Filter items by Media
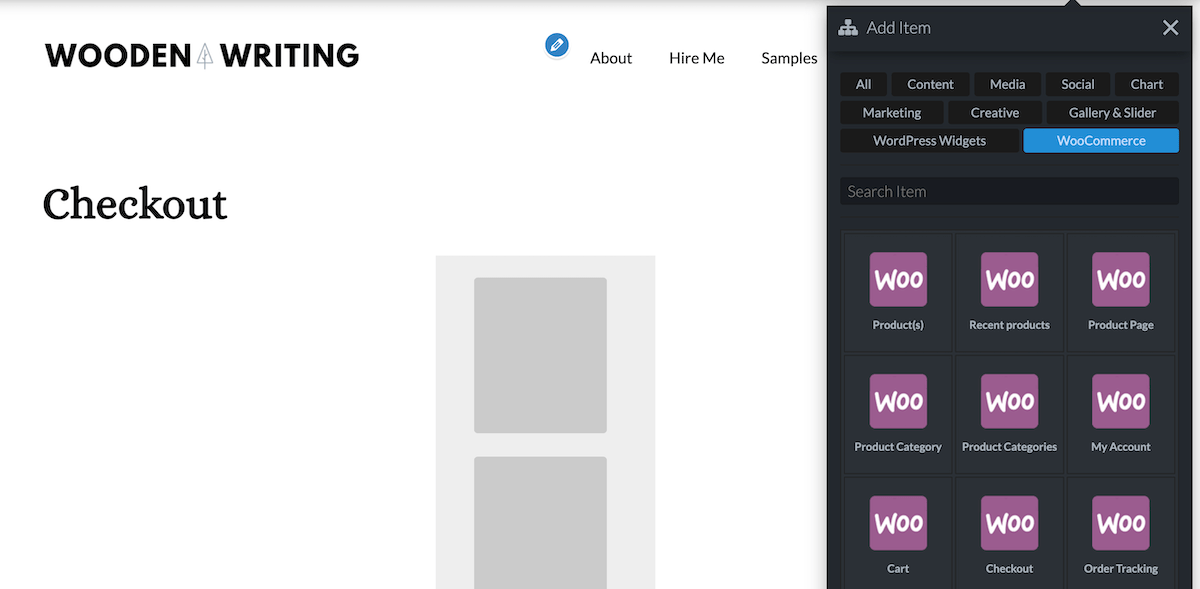 pyautogui.click(x=1008, y=84)
